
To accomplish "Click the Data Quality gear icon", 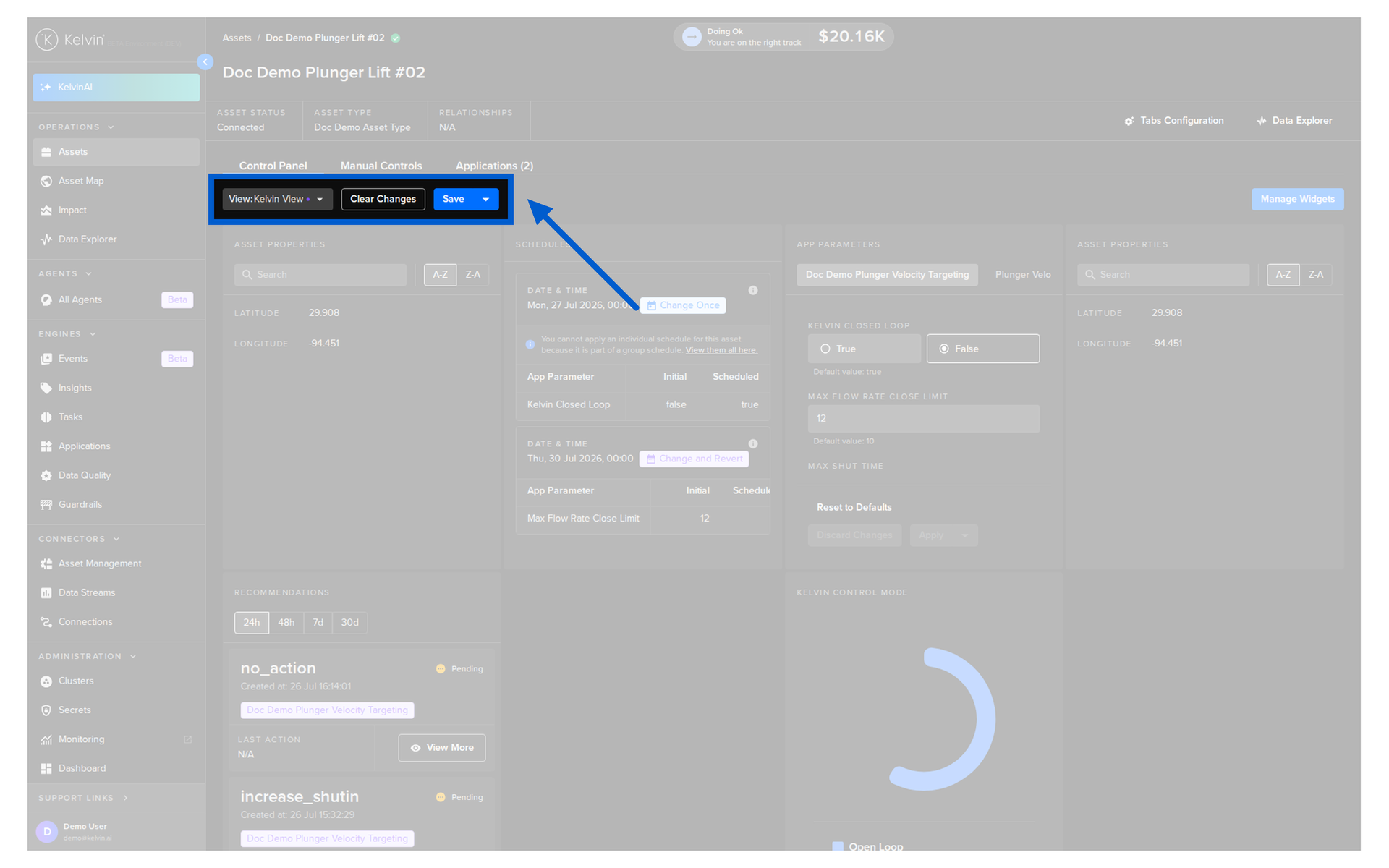I will coord(46,476).
